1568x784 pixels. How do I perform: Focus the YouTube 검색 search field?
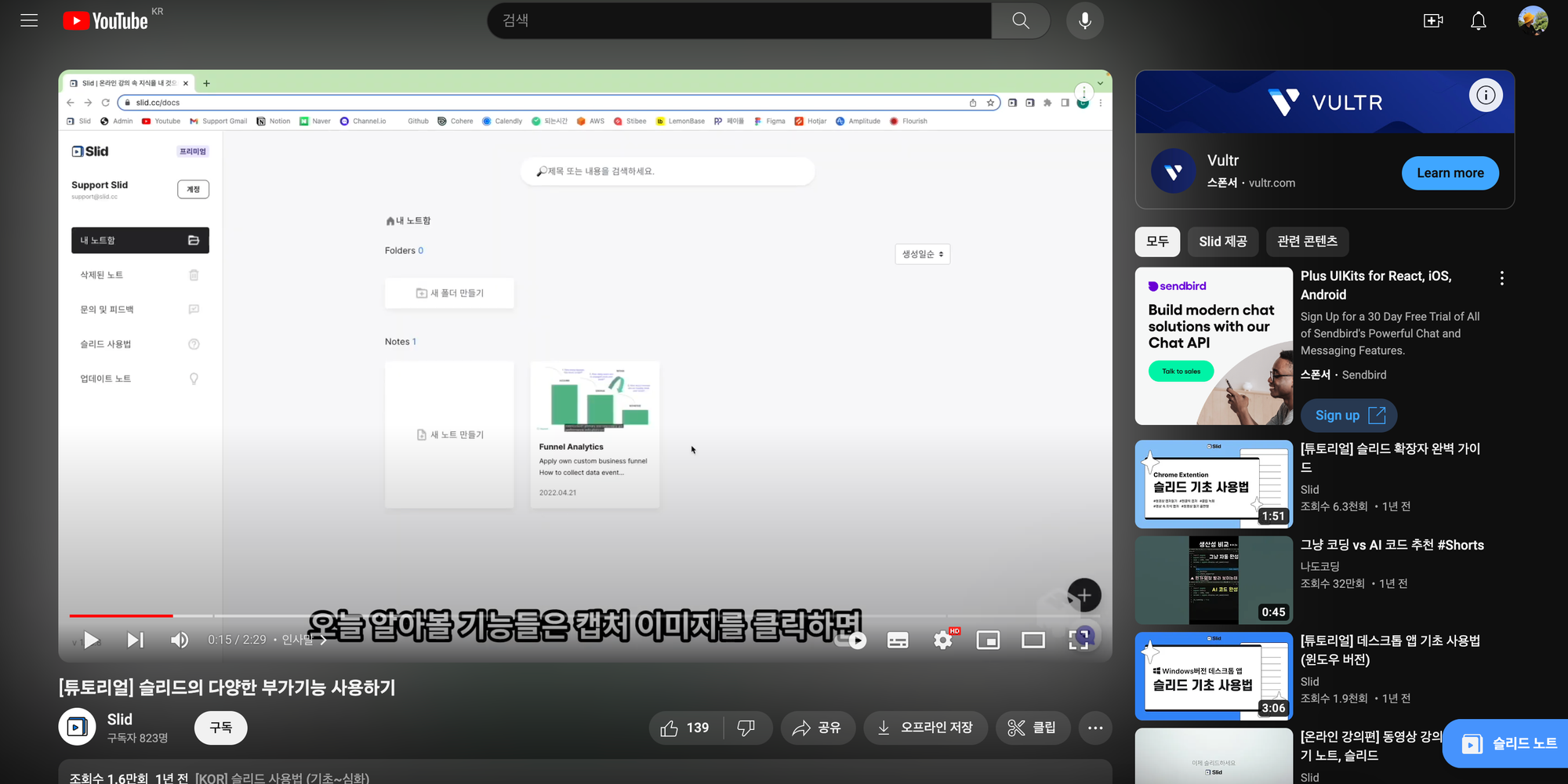[739, 20]
